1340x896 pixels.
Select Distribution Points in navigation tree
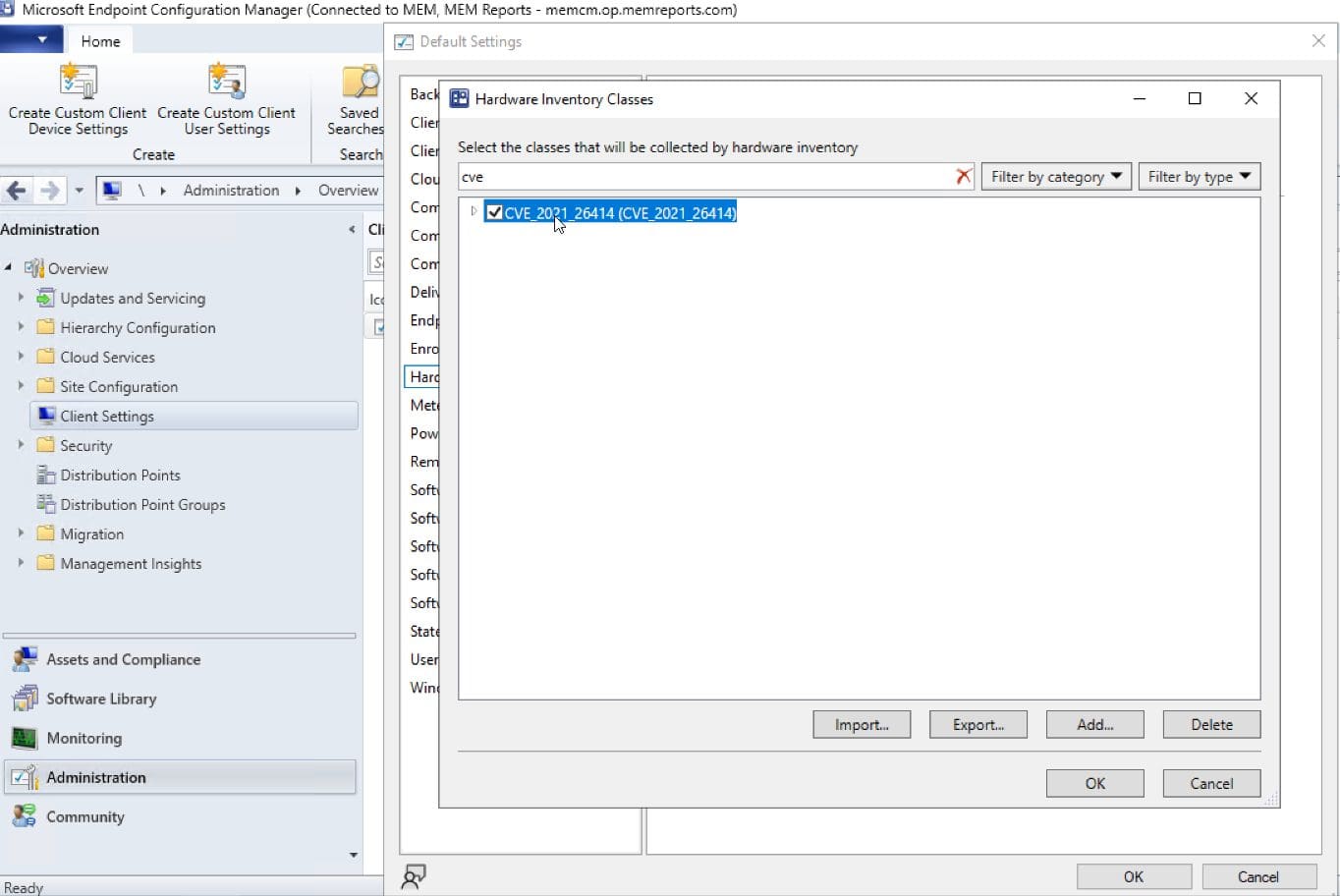click(120, 475)
